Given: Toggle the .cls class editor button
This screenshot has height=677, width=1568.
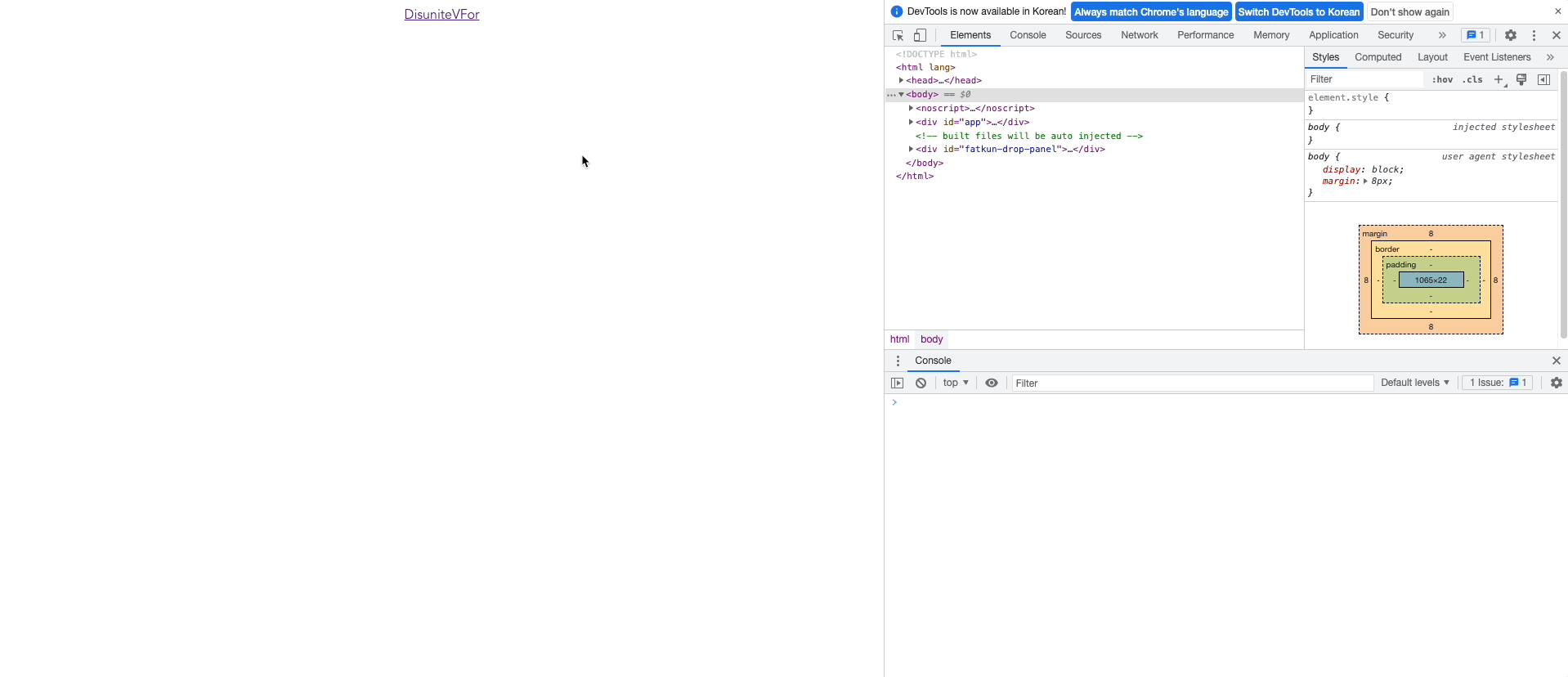Looking at the screenshot, I should [x=1472, y=79].
